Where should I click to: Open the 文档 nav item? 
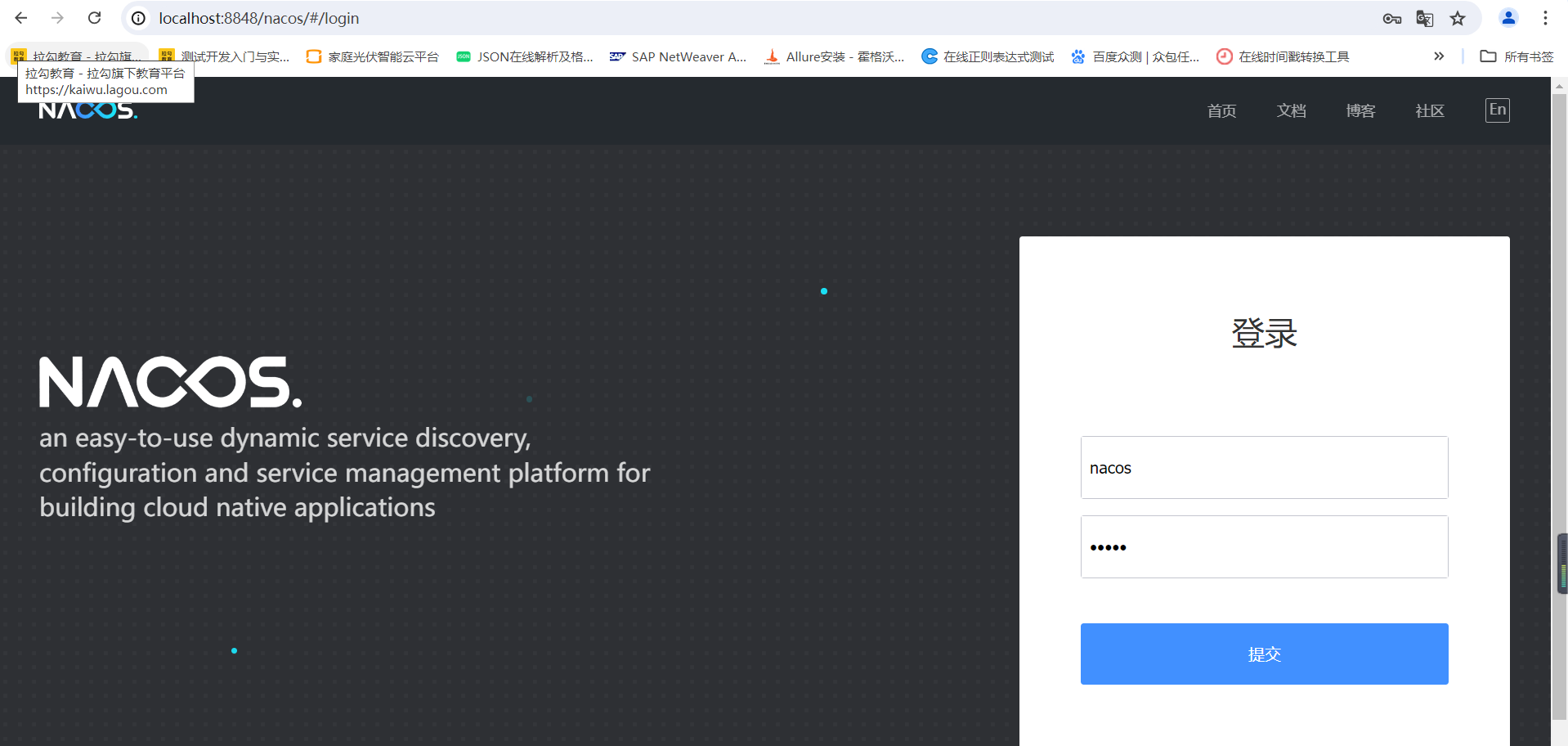point(1291,110)
